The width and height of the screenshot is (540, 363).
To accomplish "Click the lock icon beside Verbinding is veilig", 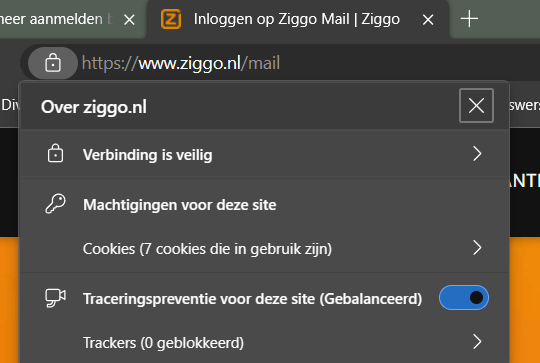I will pyautogui.click(x=55, y=154).
